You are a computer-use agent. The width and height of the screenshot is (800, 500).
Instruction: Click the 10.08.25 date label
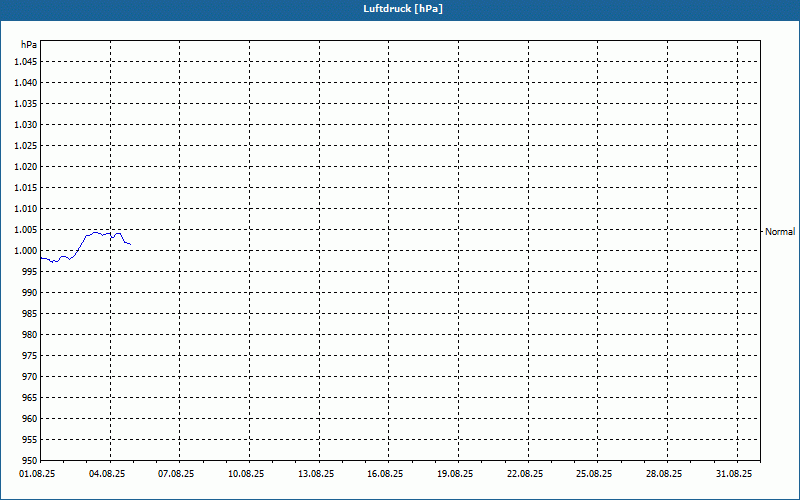[x=246, y=474]
